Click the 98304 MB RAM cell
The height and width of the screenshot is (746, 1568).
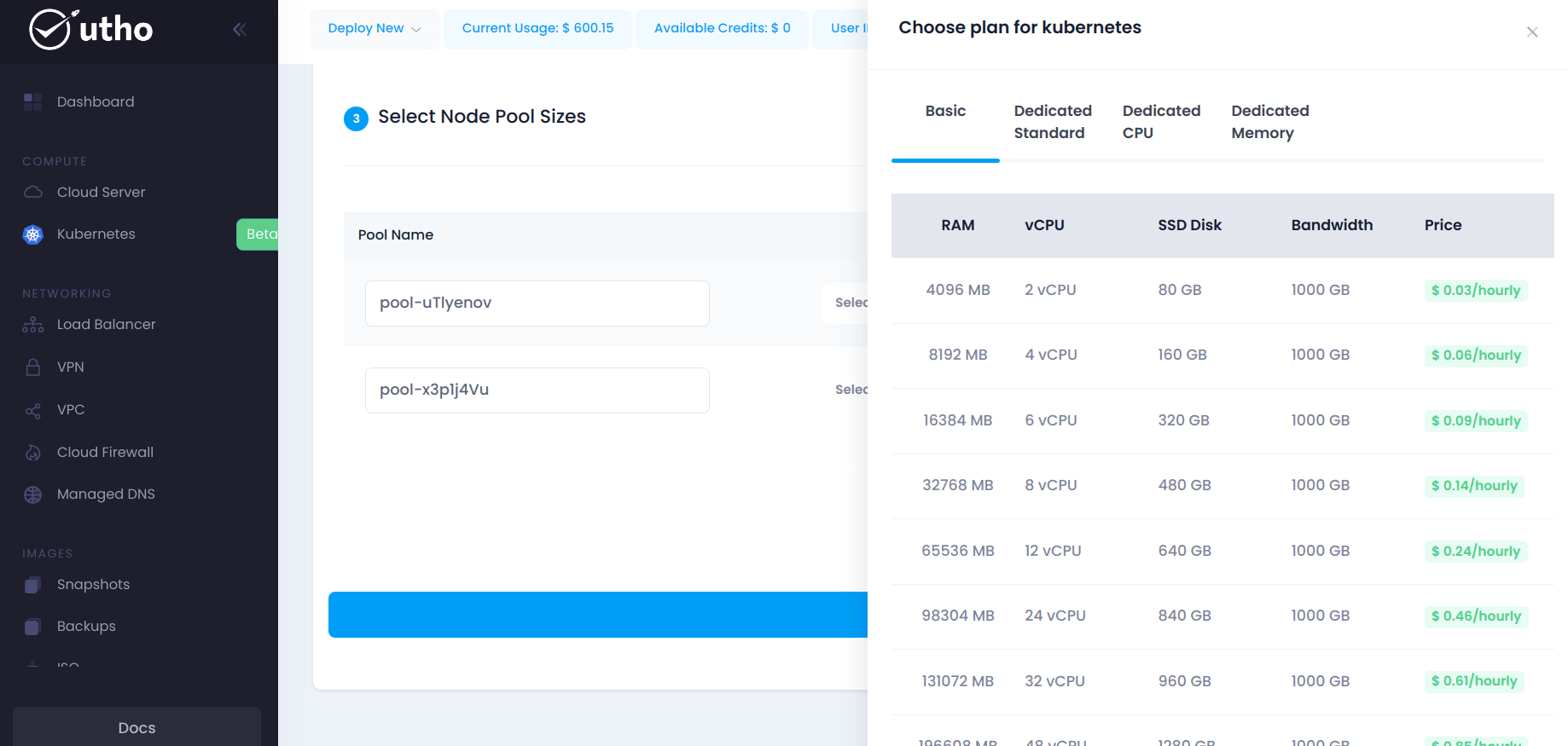click(x=958, y=616)
